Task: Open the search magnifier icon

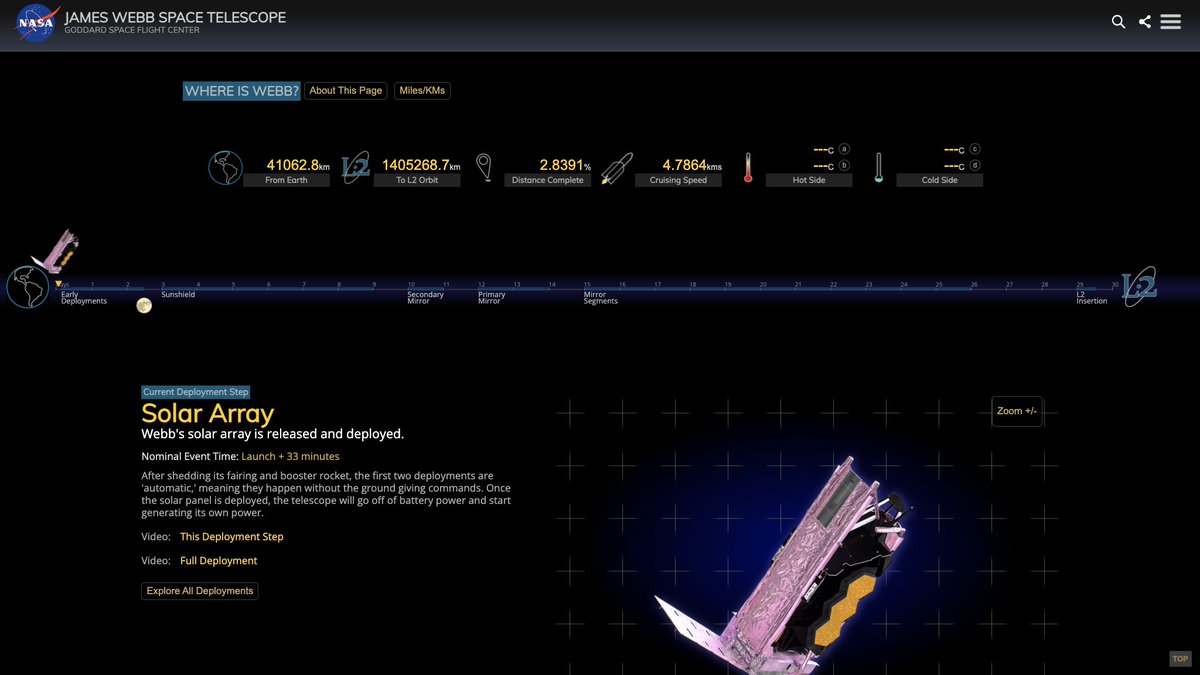Action: pos(1118,22)
